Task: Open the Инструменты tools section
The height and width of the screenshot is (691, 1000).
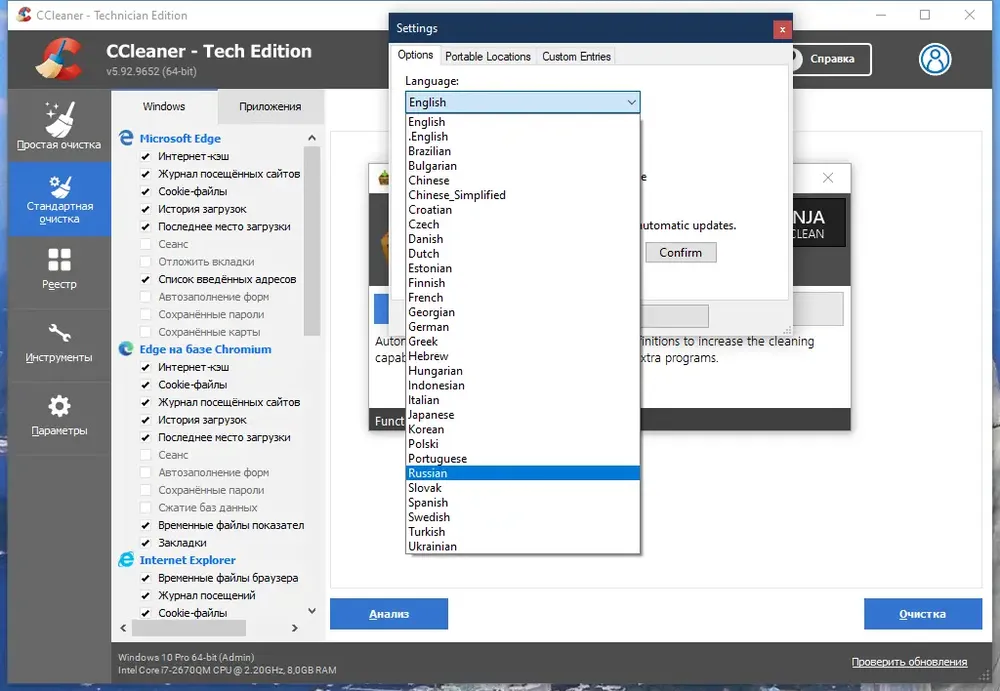Action: point(59,343)
